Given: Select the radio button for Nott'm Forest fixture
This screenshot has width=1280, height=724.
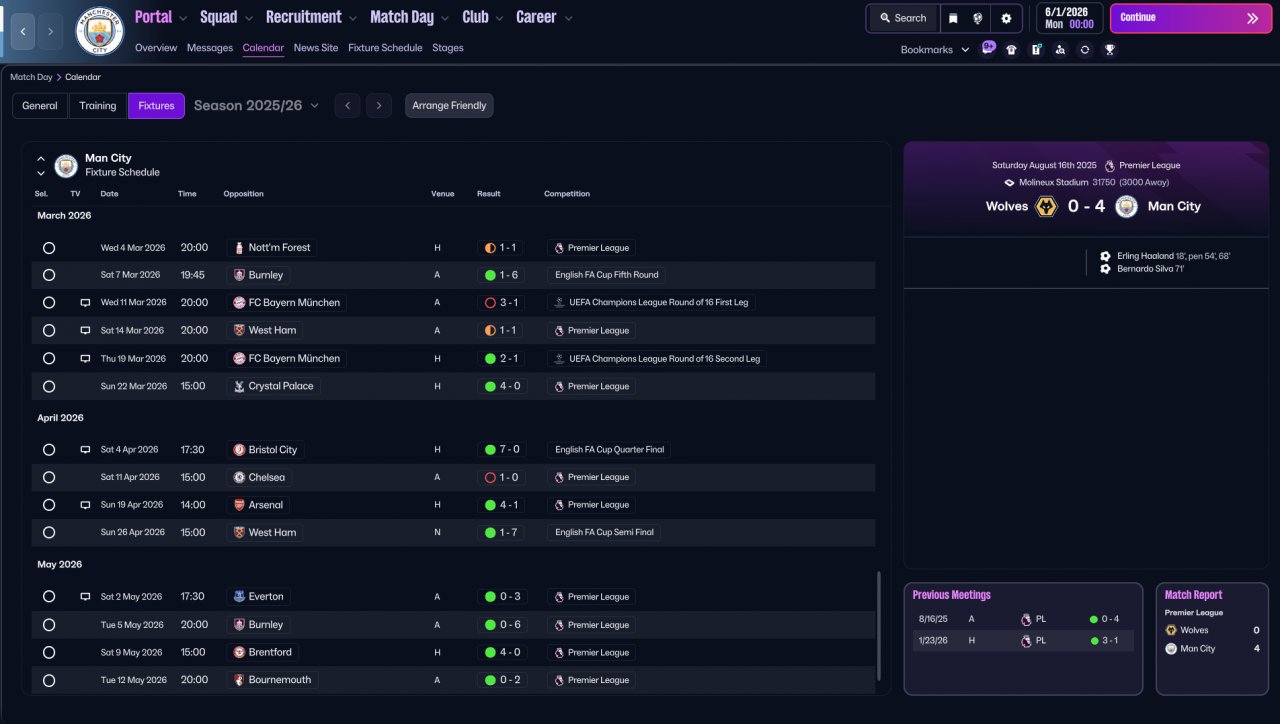Looking at the screenshot, I should [49, 248].
